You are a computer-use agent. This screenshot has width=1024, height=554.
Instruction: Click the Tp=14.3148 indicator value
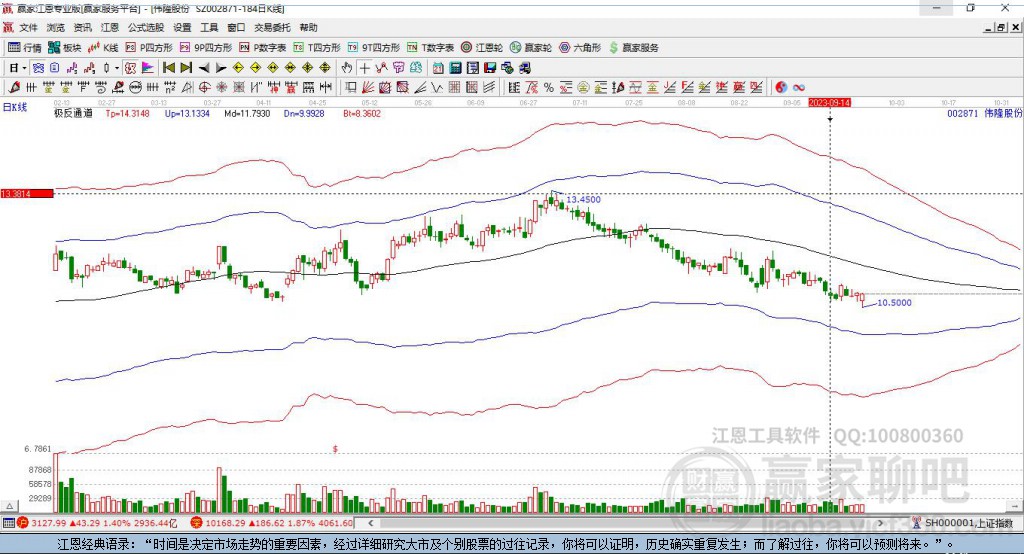click(127, 113)
